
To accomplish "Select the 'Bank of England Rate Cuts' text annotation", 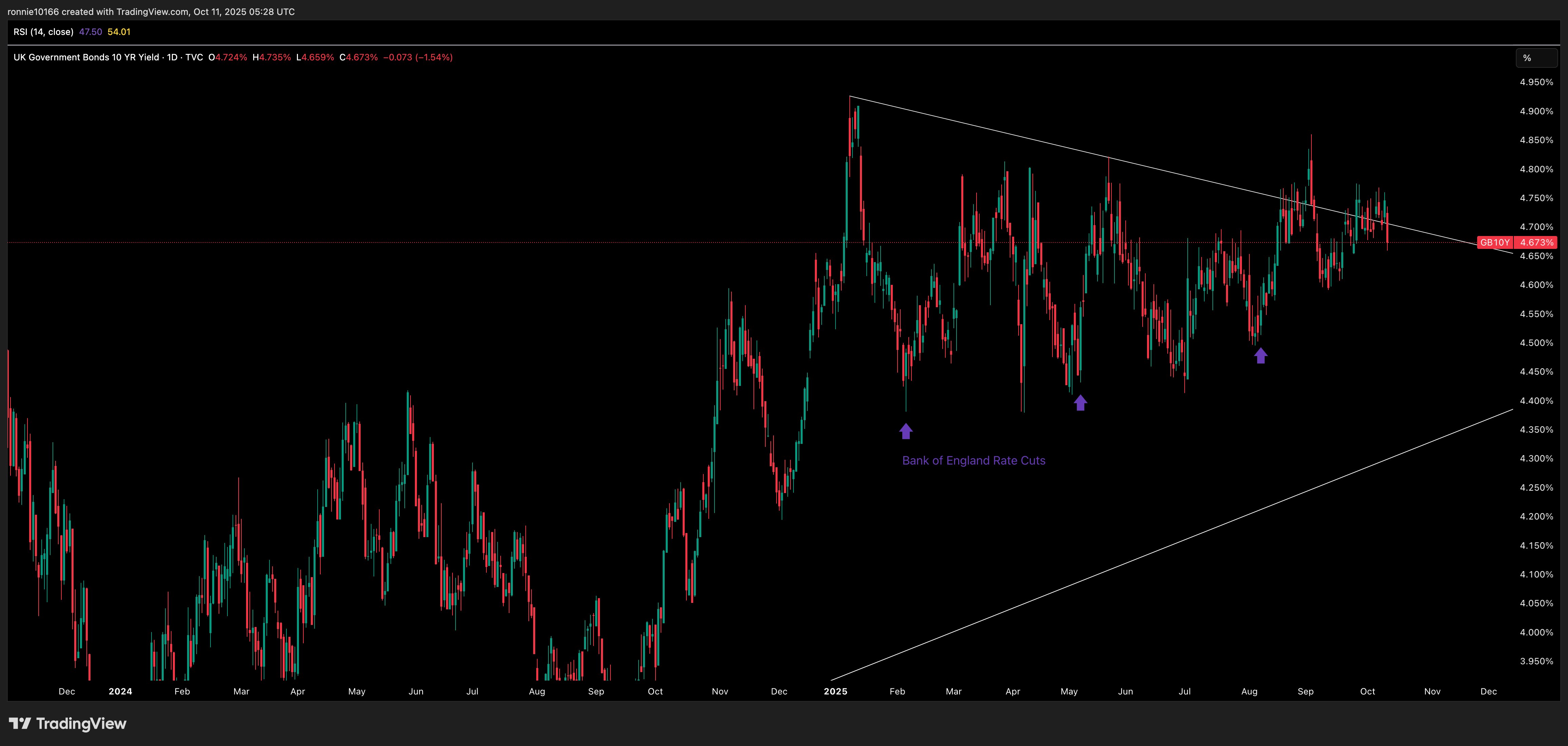I will click(x=973, y=460).
